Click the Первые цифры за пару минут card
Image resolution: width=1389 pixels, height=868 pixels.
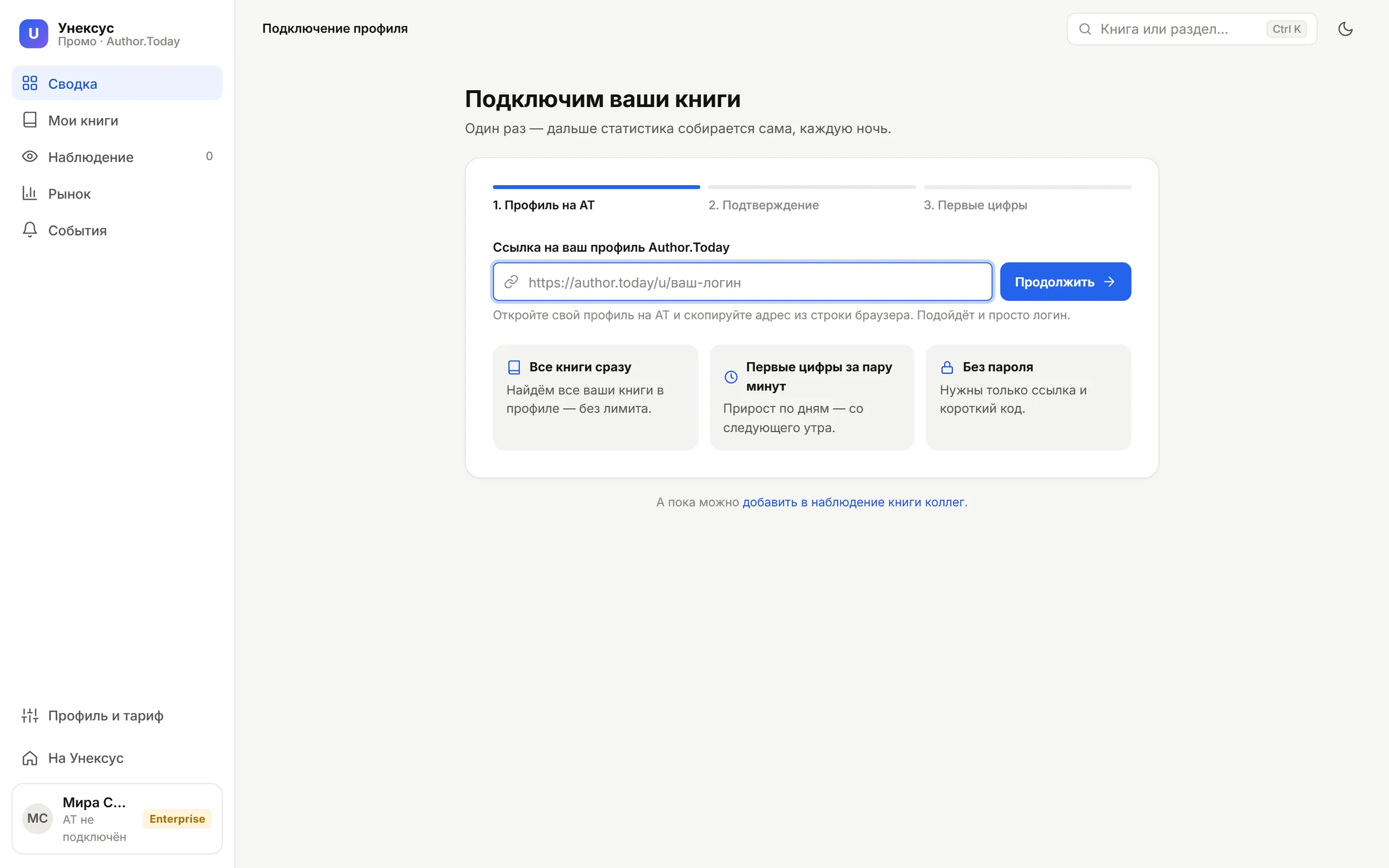811,397
